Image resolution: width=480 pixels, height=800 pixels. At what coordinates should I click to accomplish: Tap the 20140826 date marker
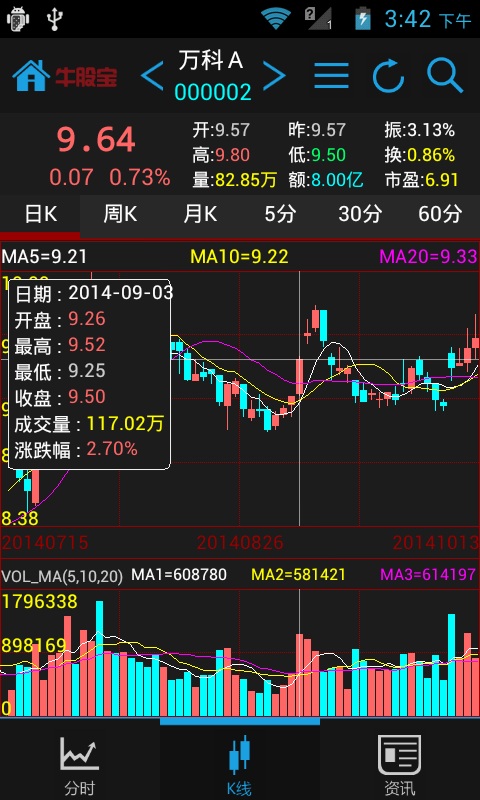point(240,542)
